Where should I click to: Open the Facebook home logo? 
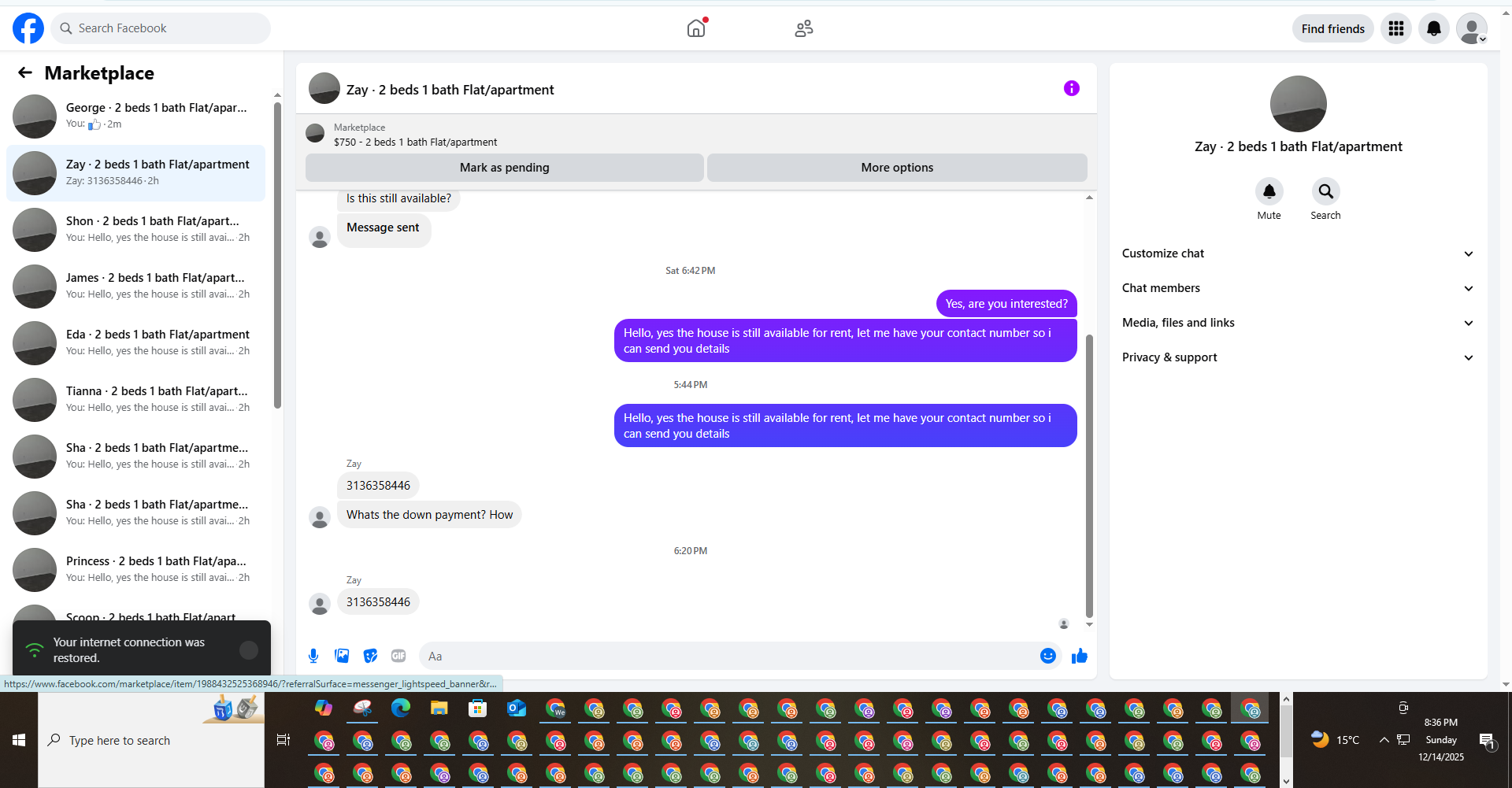coord(28,28)
